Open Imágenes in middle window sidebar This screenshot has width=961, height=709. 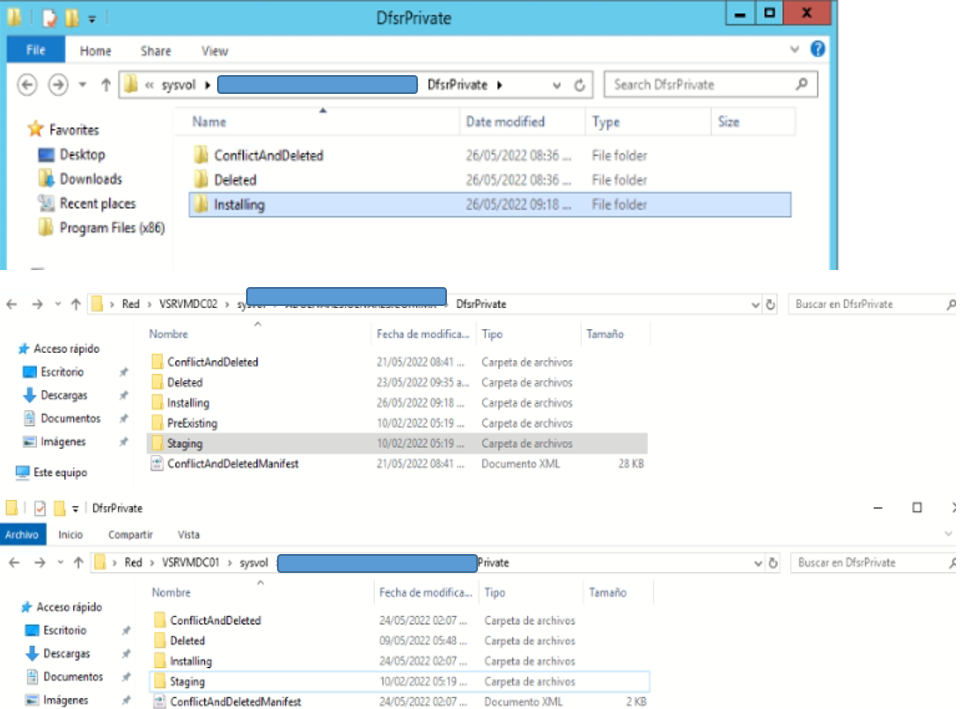coord(63,442)
